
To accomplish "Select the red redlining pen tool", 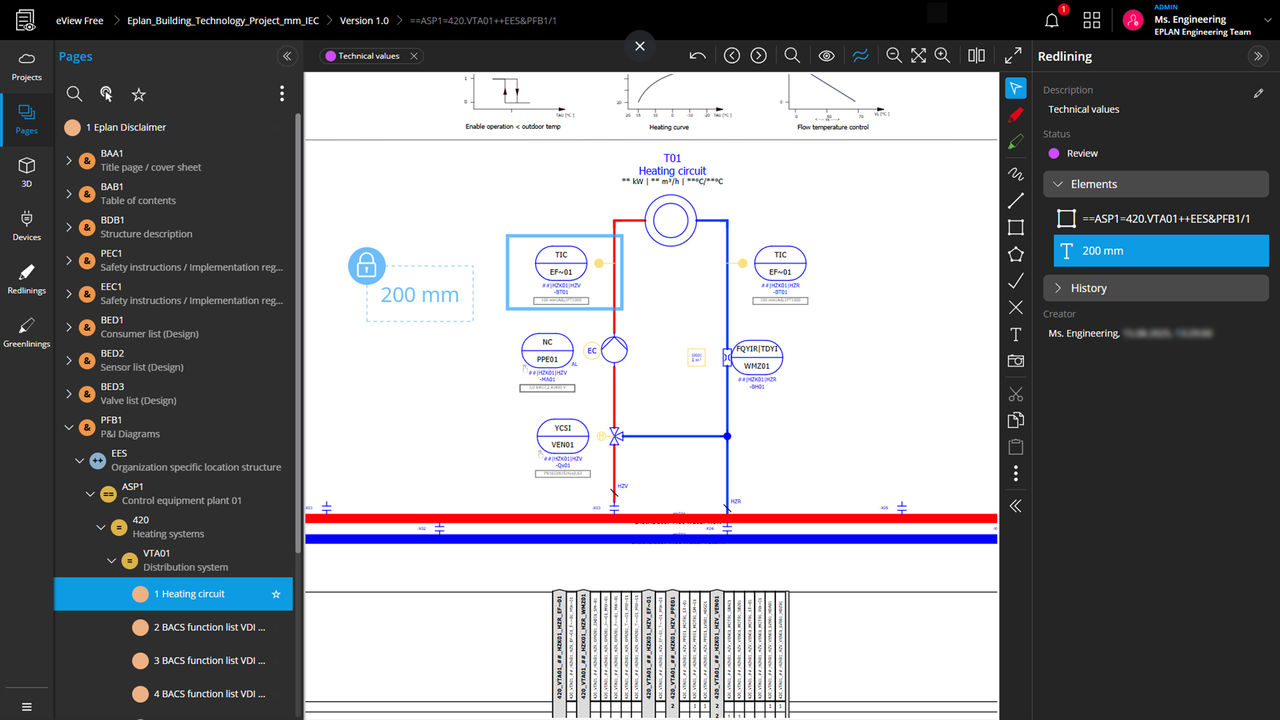I will tap(1016, 115).
